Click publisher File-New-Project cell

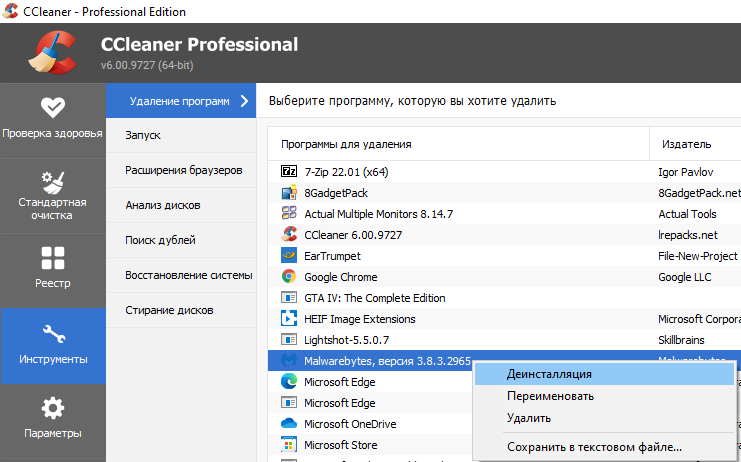pos(698,256)
